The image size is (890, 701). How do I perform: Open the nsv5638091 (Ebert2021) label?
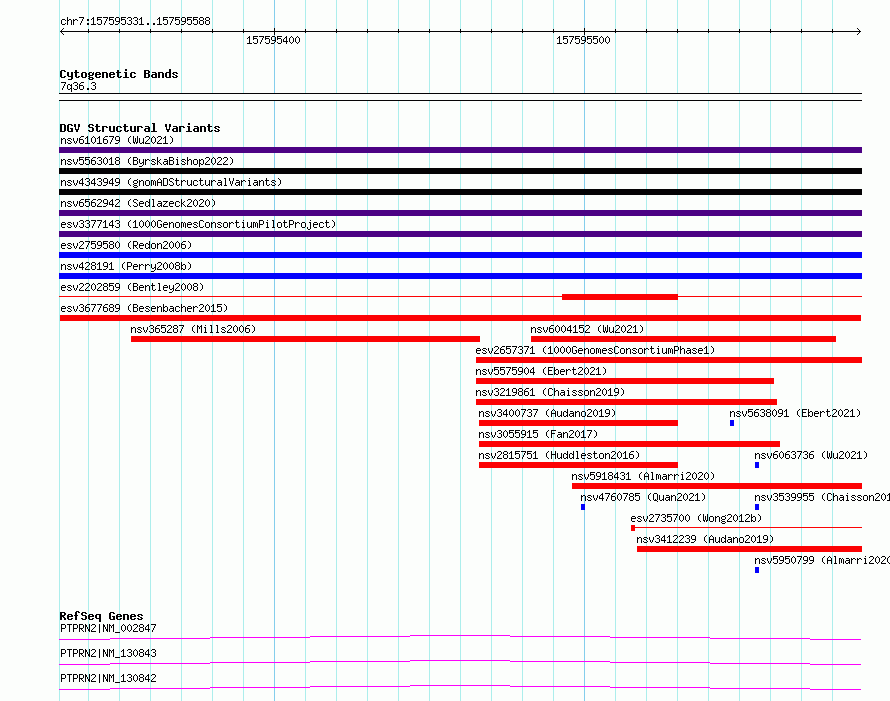click(x=795, y=413)
